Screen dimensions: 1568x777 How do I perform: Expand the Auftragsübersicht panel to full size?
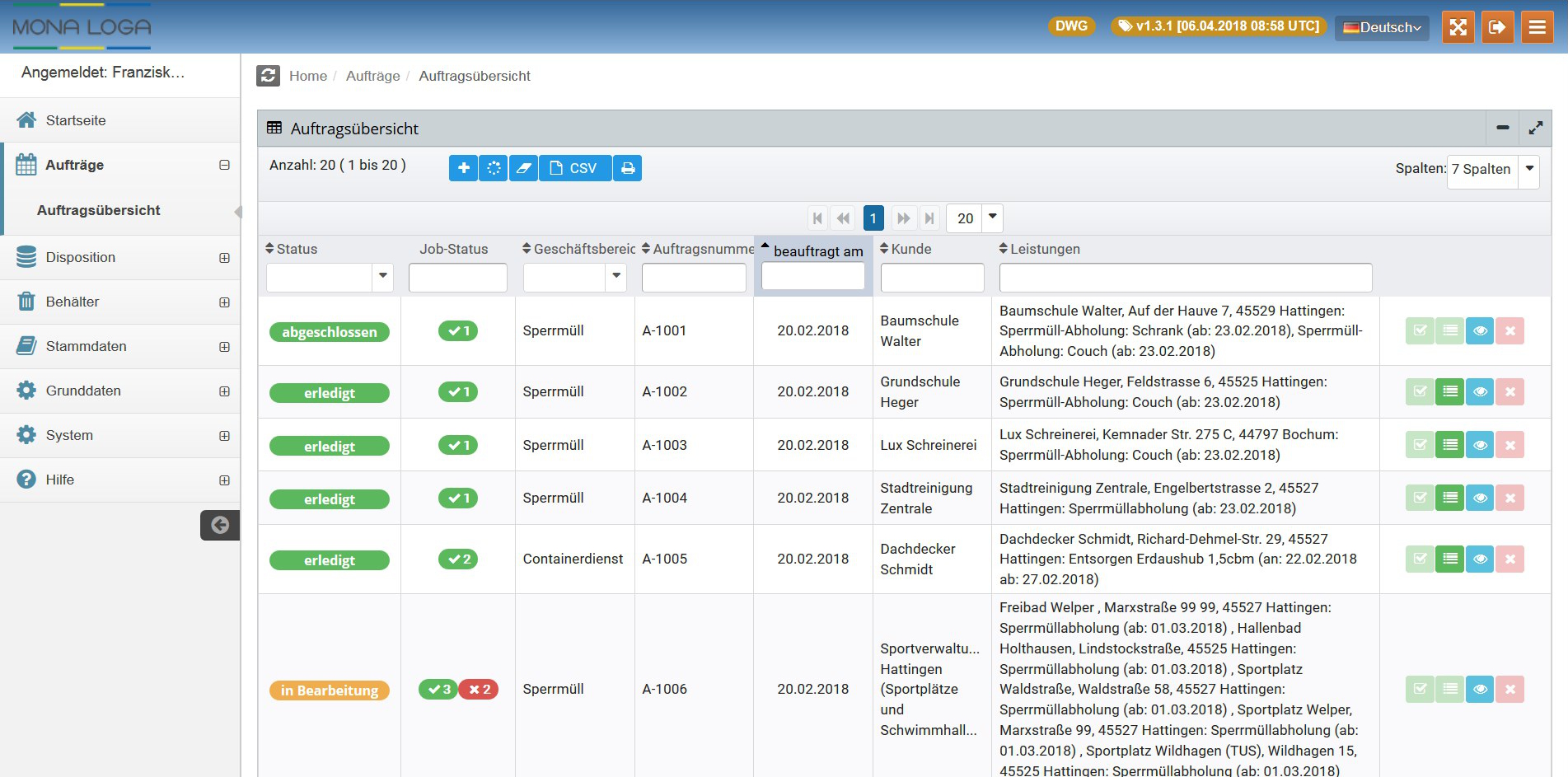(x=1536, y=128)
